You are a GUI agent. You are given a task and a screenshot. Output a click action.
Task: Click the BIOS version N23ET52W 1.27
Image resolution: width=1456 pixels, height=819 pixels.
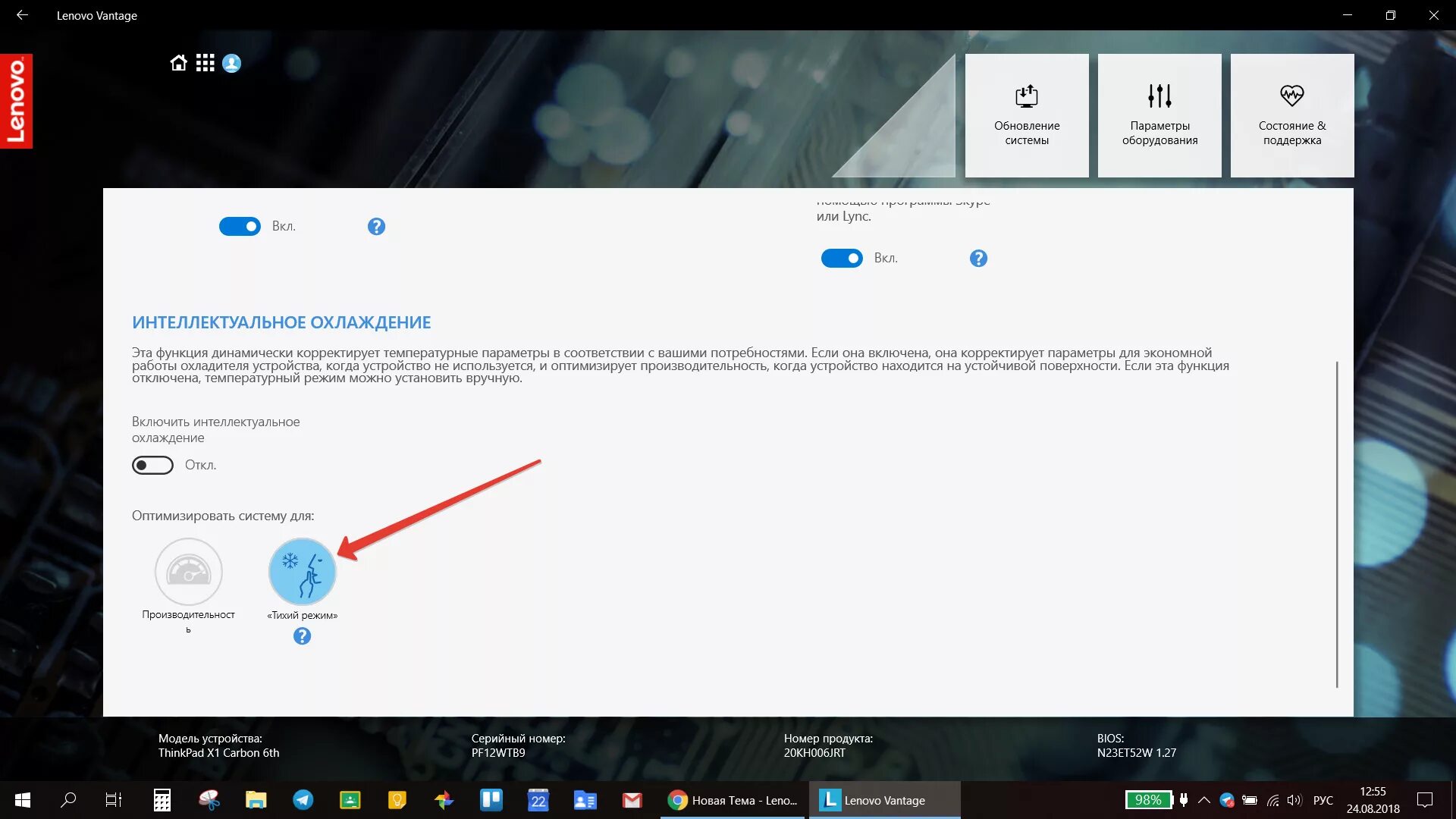coord(1136,753)
